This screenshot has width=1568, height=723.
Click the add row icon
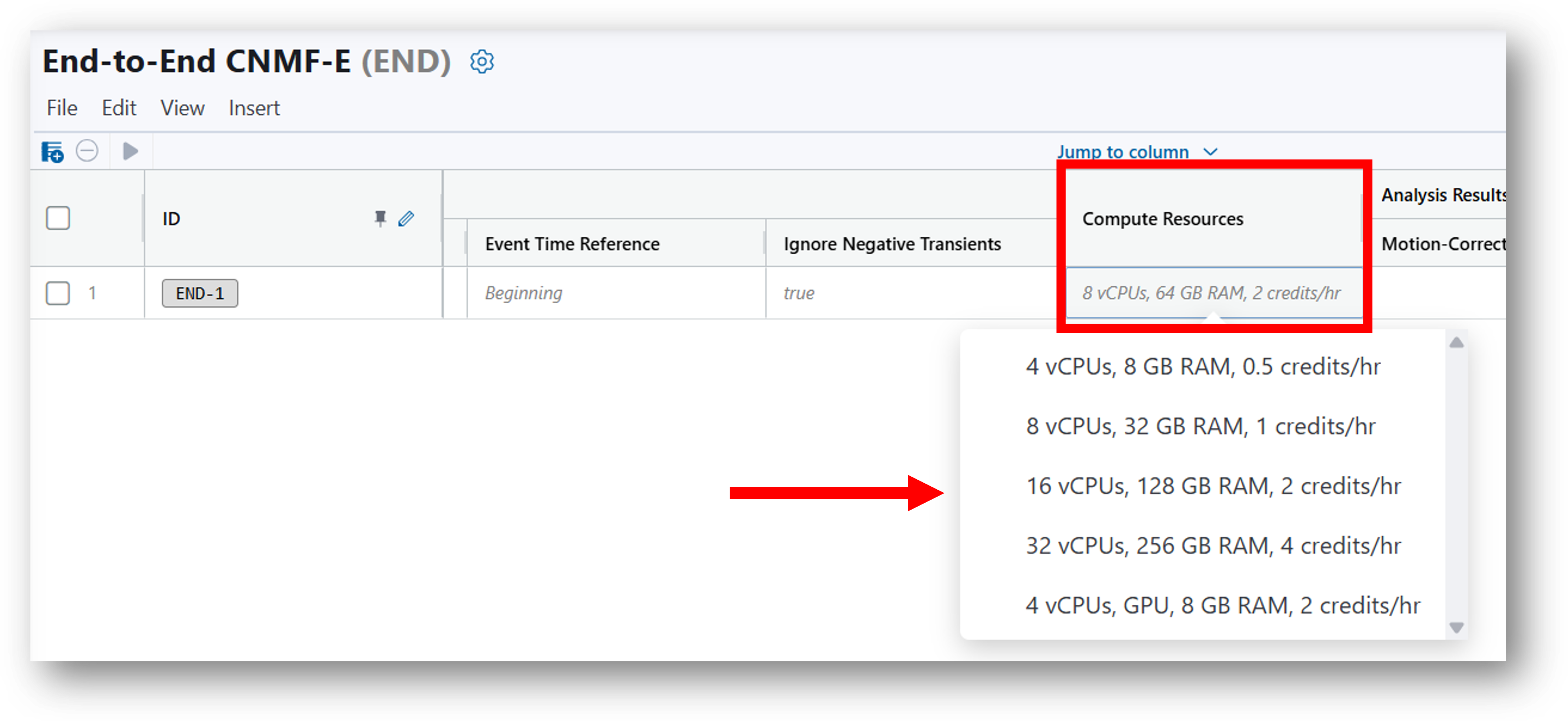[52, 151]
